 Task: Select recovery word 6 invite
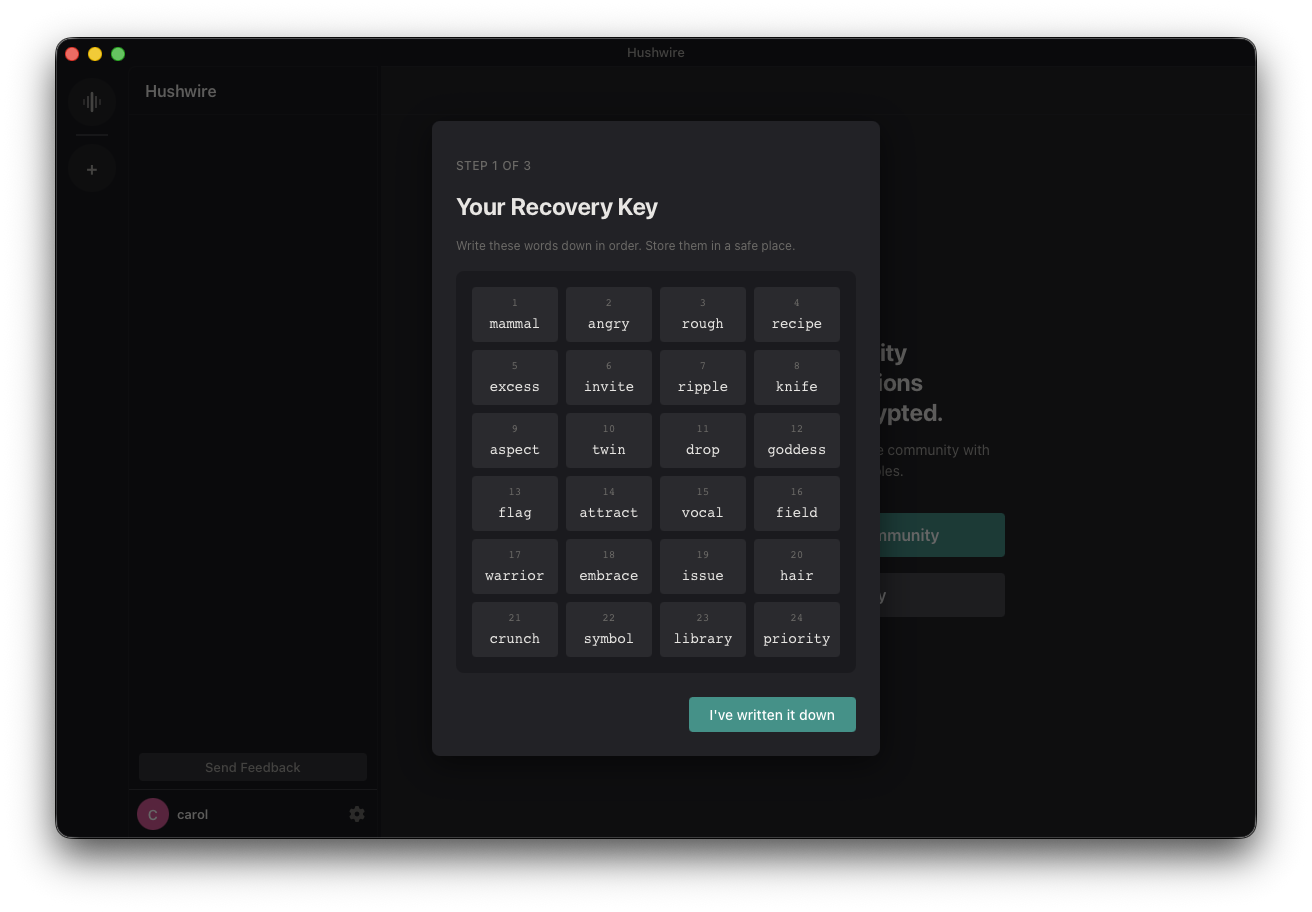point(609,377)
